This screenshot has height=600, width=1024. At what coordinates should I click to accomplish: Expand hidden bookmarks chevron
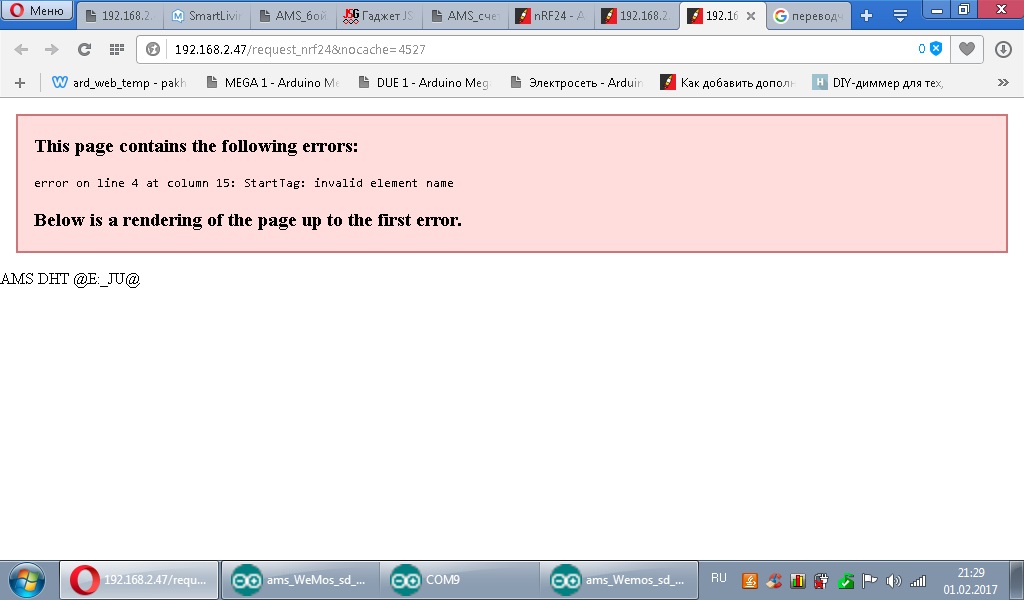(x=1003, y=82)
